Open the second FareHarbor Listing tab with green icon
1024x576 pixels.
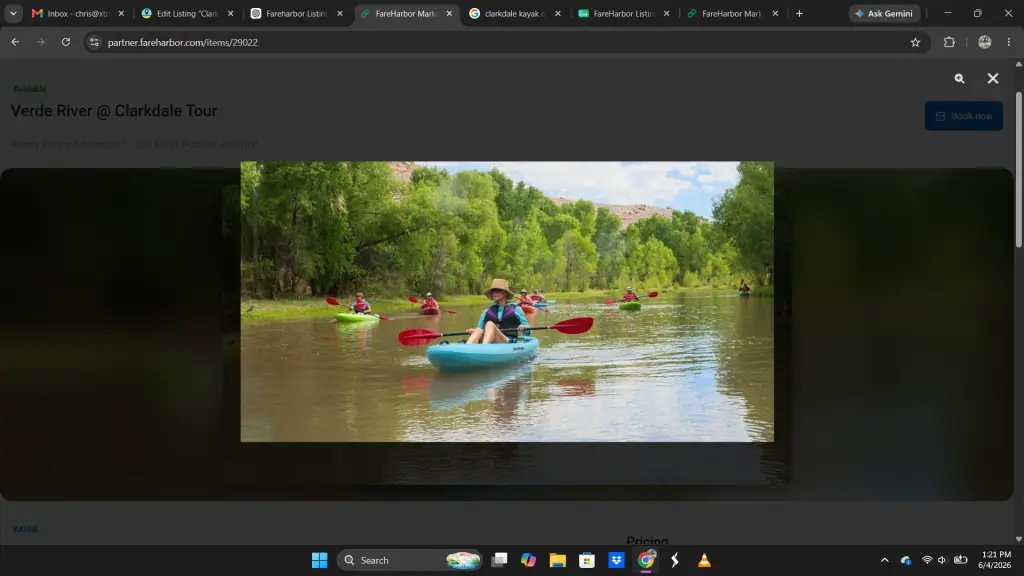pyautogui.click(x=623, y=13)
